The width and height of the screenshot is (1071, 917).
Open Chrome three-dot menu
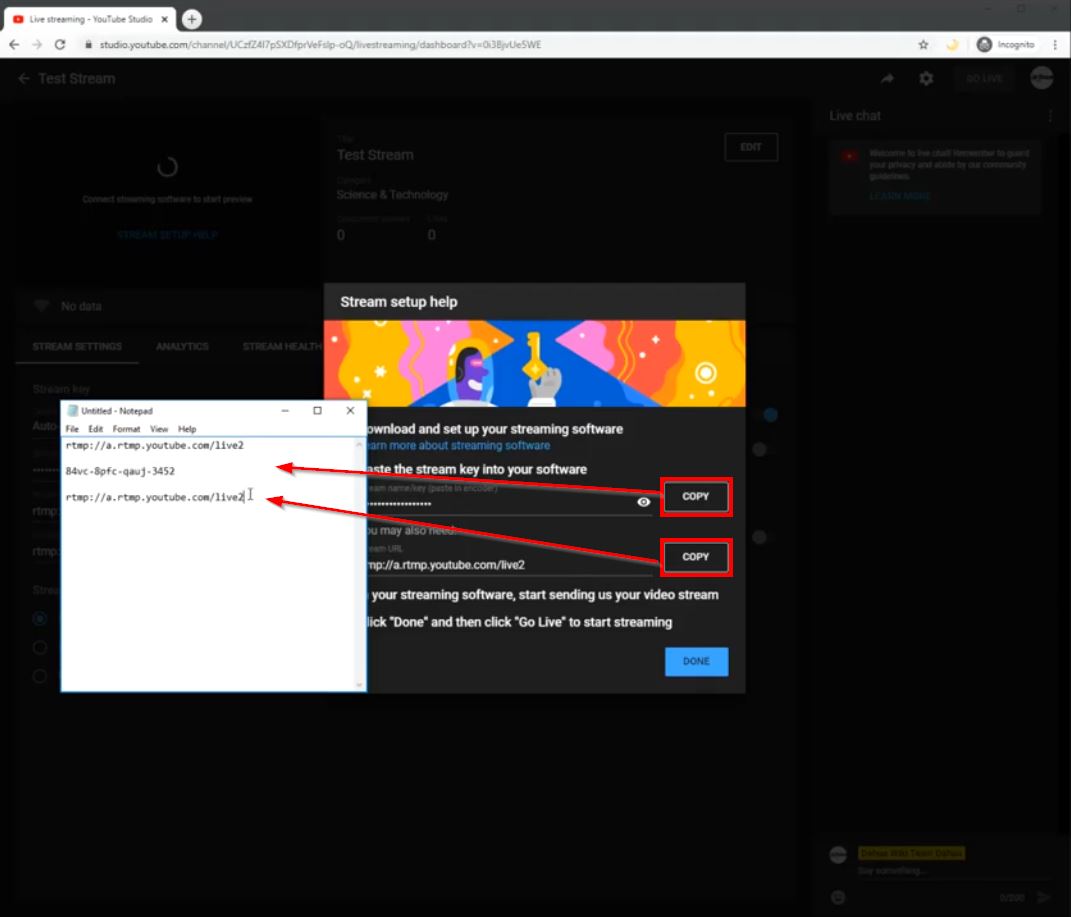tap(1055, 44)
